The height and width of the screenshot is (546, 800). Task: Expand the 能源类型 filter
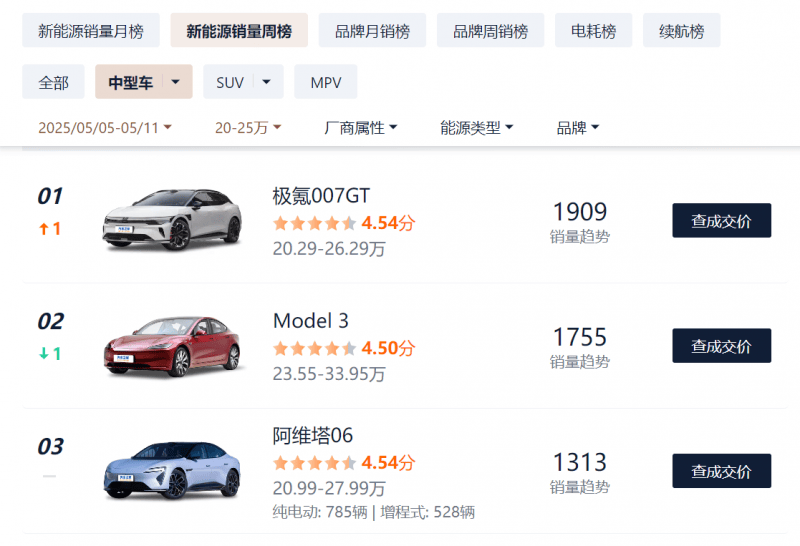tap(477, 127)
